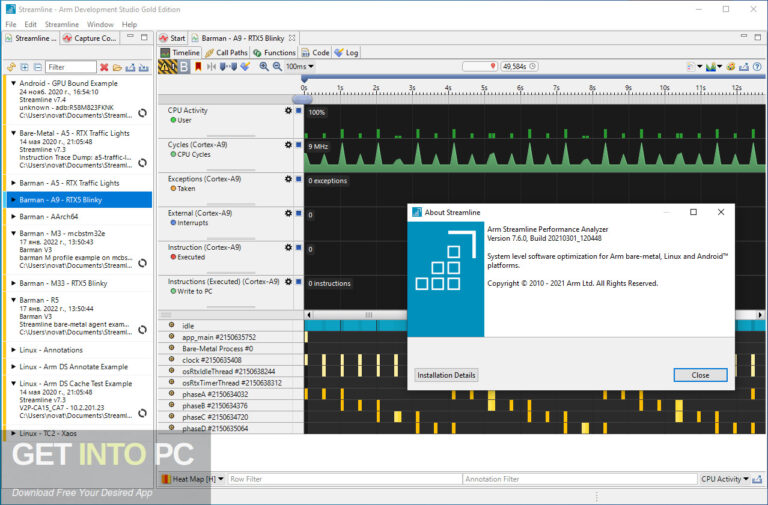The image size is (768, 505).
Task: Open the Cycles (Cortex-A9) chart gear settings
Action: [288, 145]
